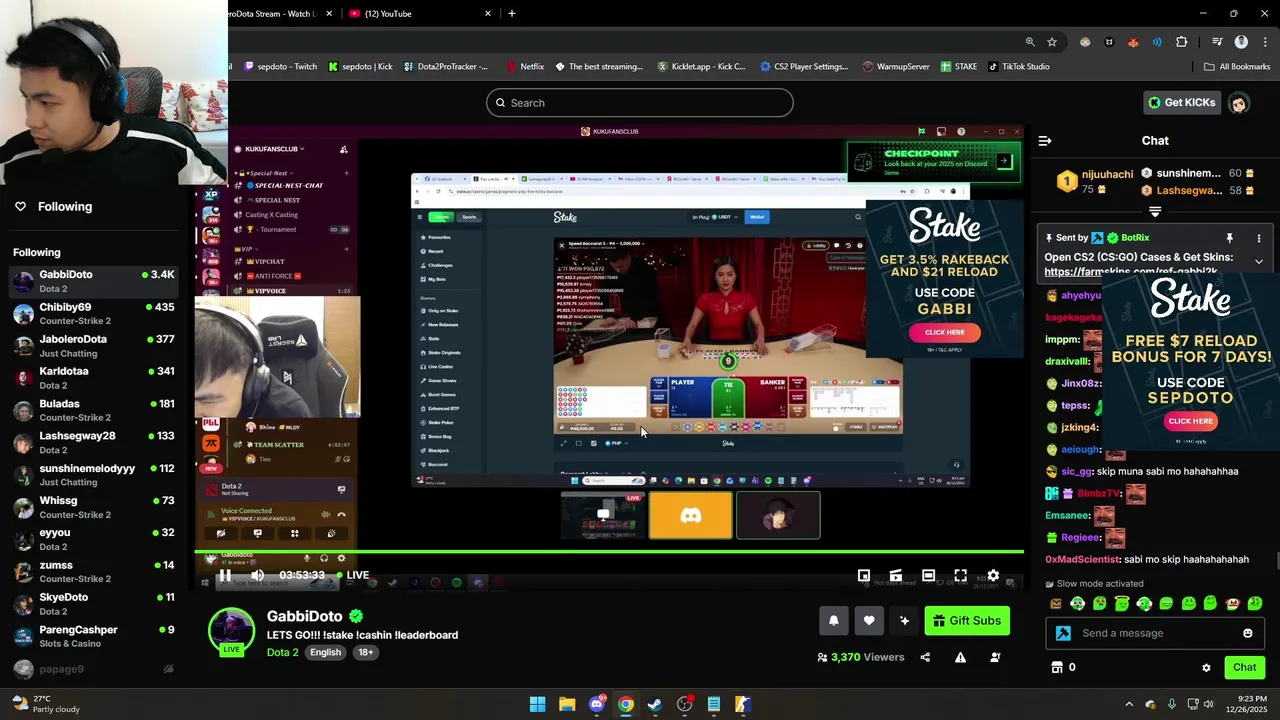Open Chrome media controls icon
Viewport: 1280px width, 720px height.
pyautogui.click(x=1217, y=42)
